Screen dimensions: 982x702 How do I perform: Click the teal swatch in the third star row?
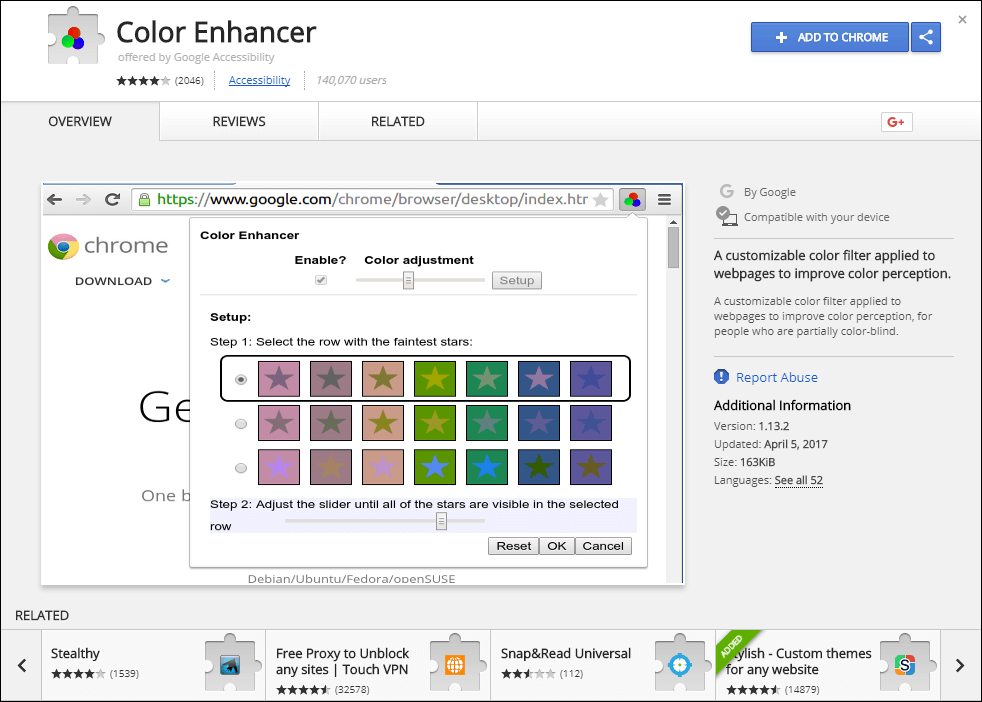click(487, 467)
